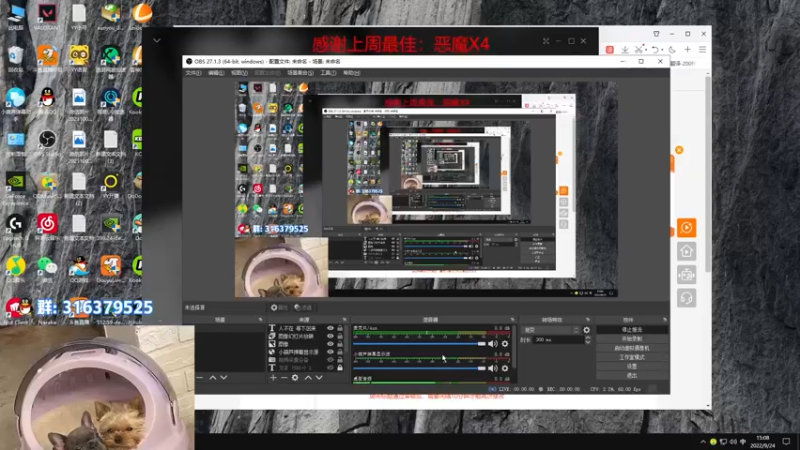Toggle the eye icon of the fifth source row
800x450 pixels.
330,360
